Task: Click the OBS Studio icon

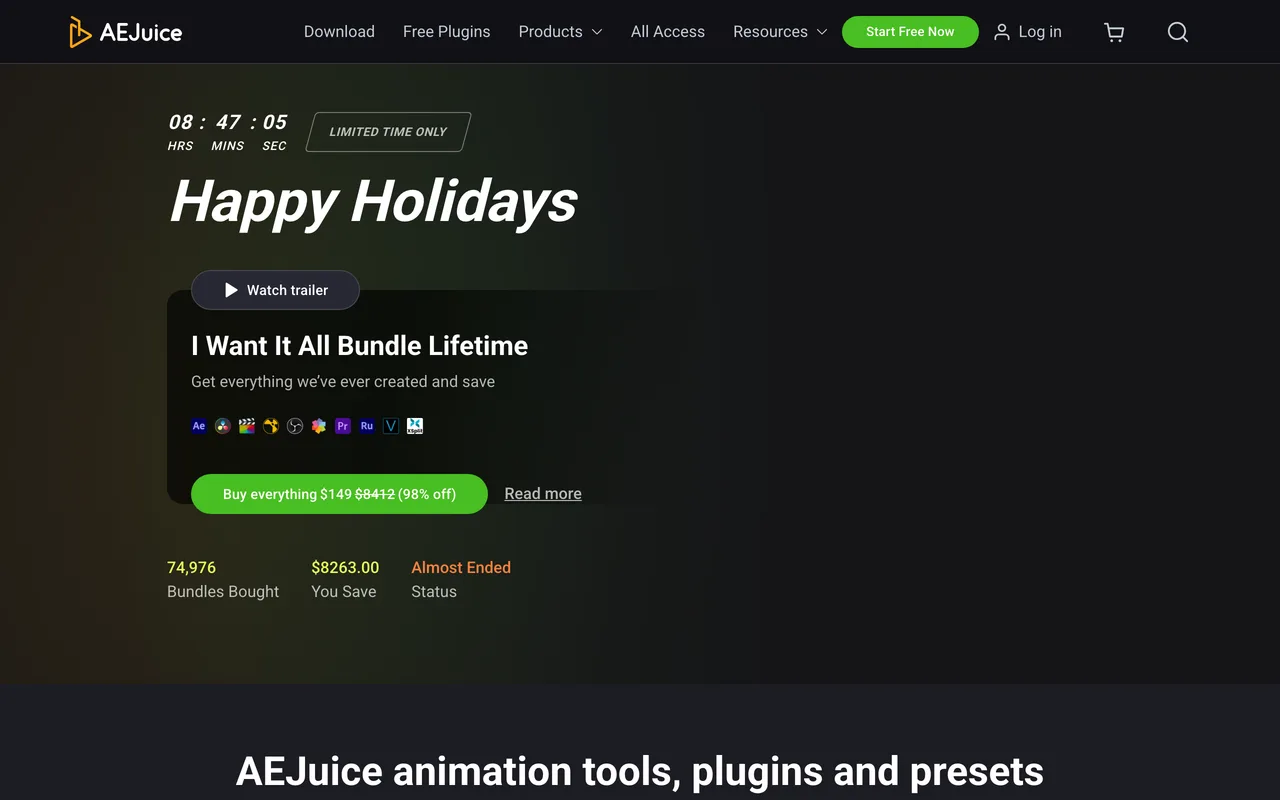Action: point(295,426)
